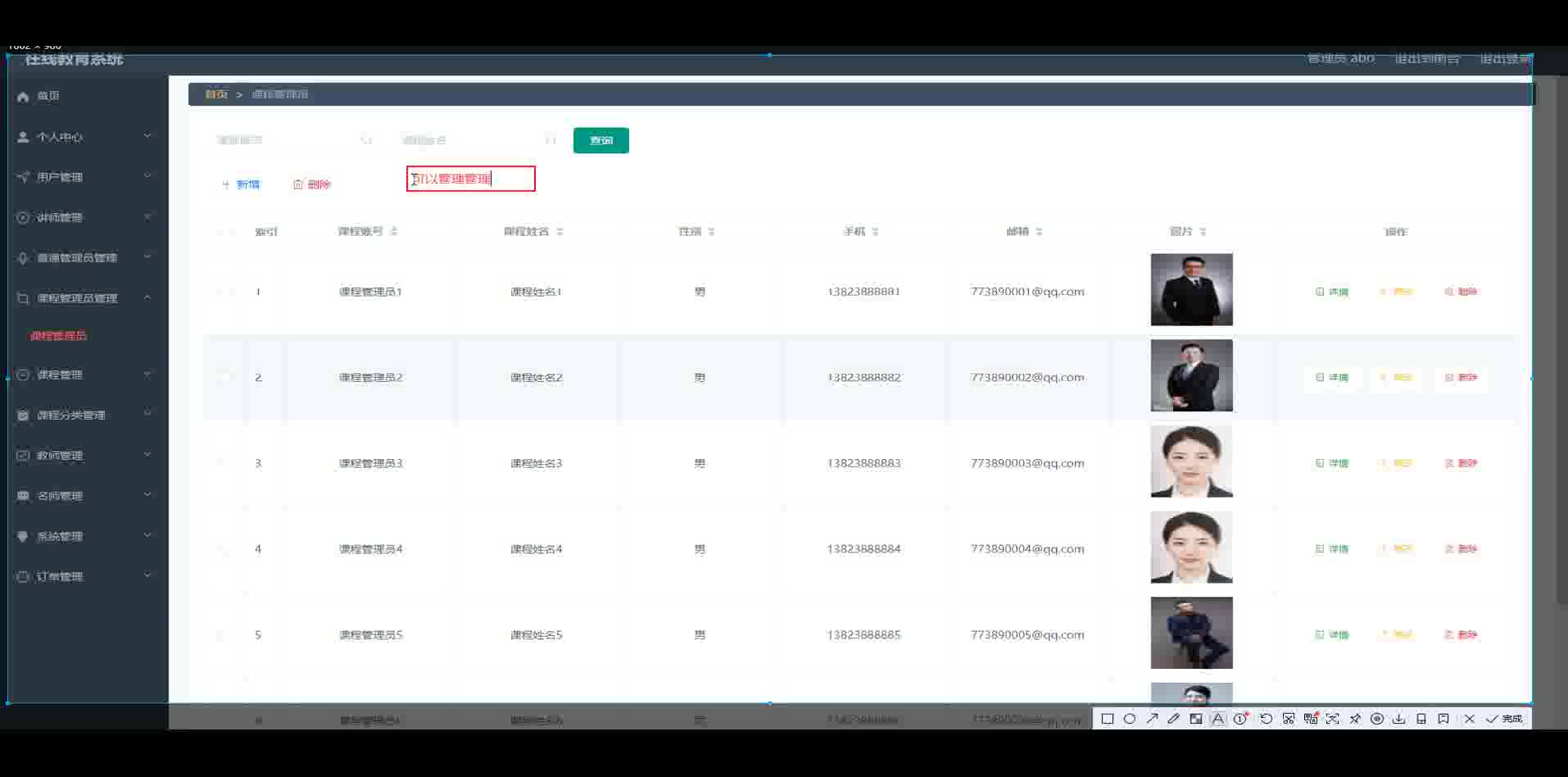Click the text recognition icon
1568x777 pixels.
coord(1333,719)
